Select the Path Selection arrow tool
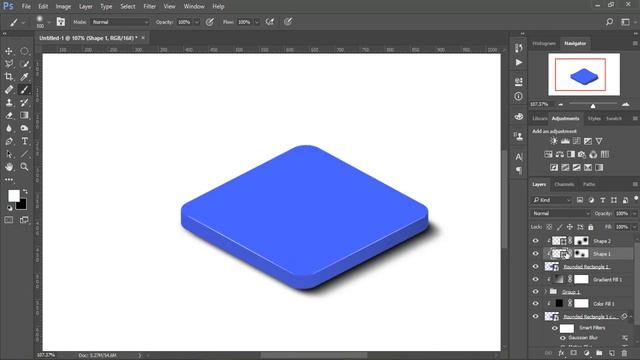640x360 pixels. (x=9, y=154)
